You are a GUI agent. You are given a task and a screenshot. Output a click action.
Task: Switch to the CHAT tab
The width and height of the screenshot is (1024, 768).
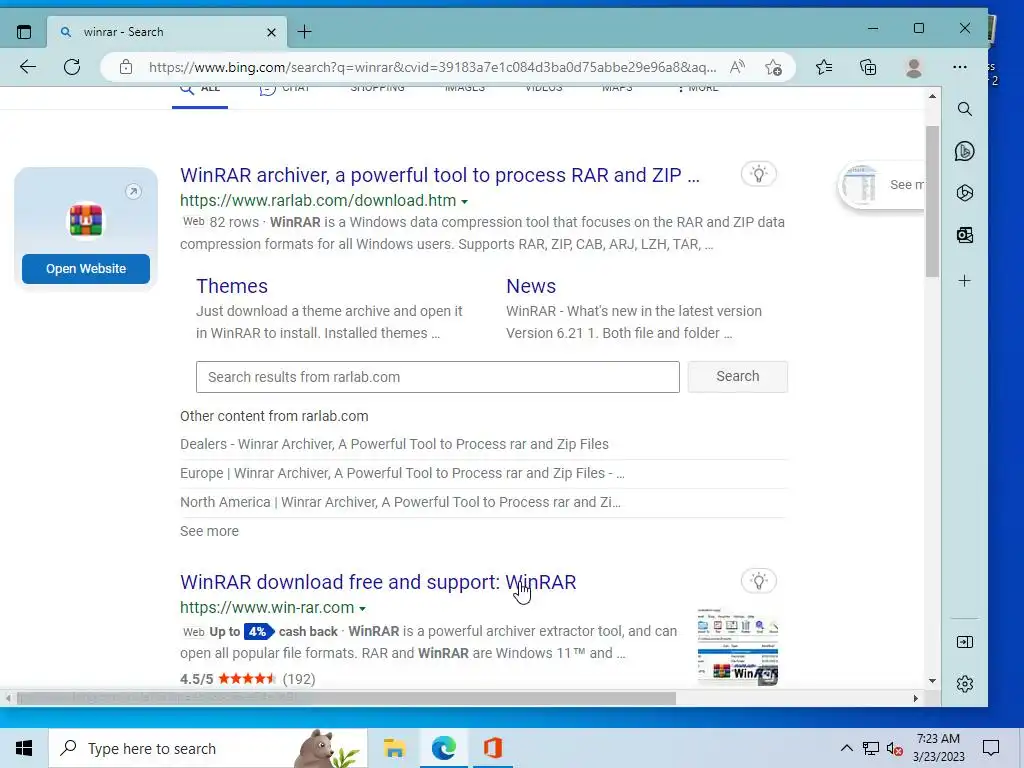click(284, 89)
